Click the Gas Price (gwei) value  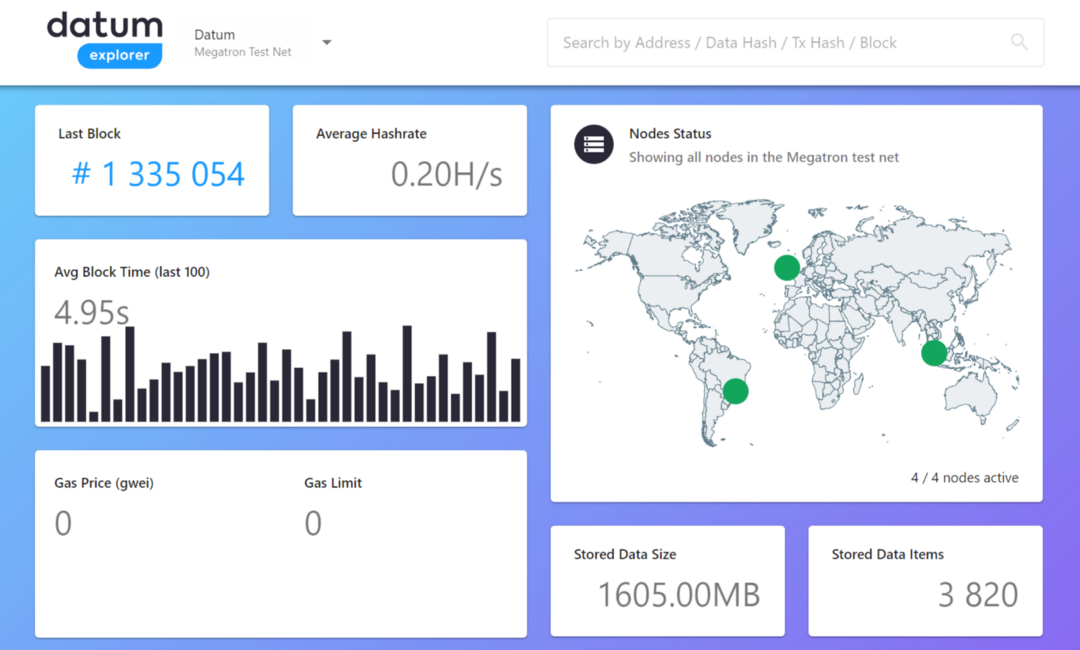(x=63, y=523)
